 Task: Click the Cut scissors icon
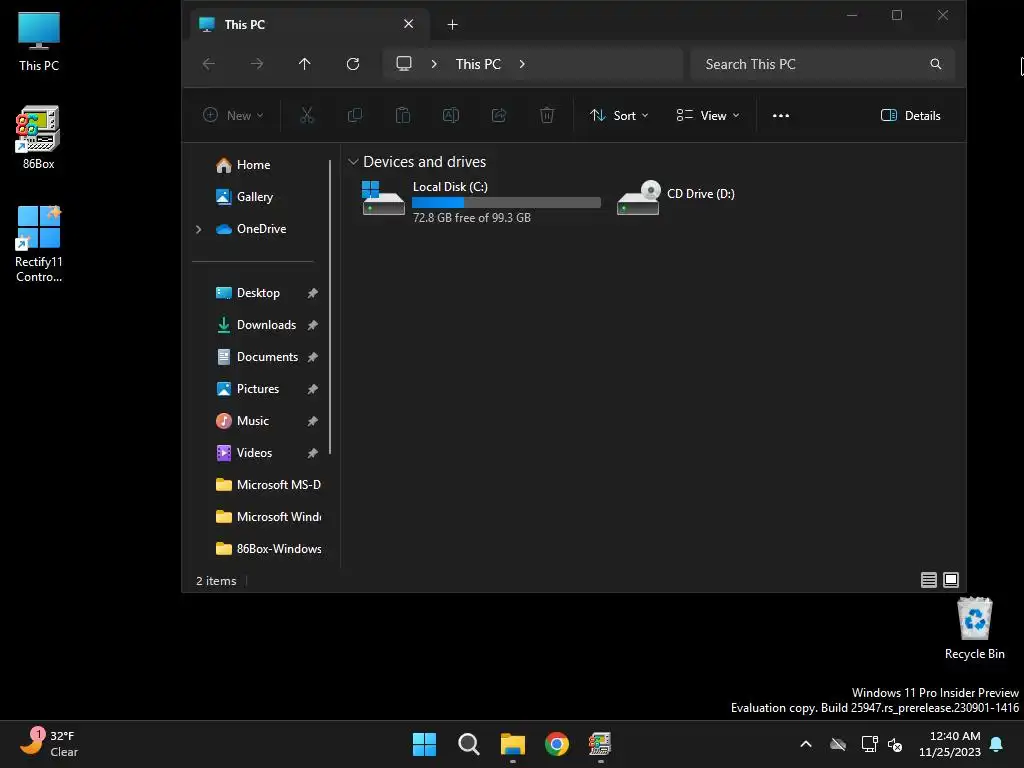pyautogui.click(x=307, y=116)
